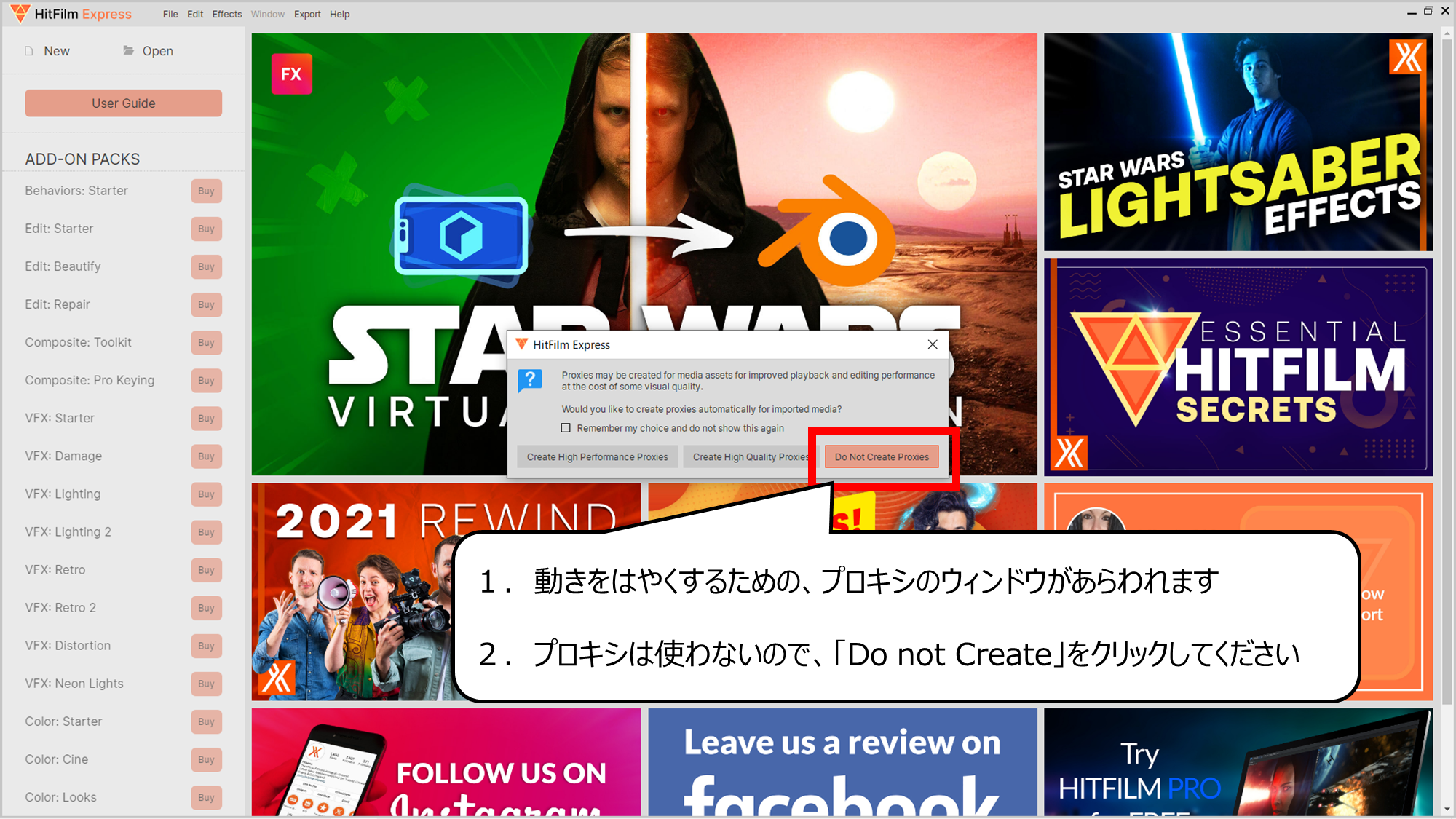
Task: Select Color: Cine pack label
Action: 57,759
